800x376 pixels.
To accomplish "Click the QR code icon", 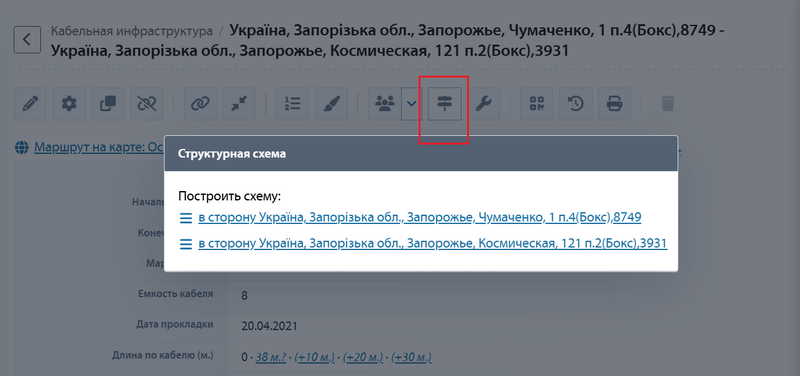I will point(537,104).
